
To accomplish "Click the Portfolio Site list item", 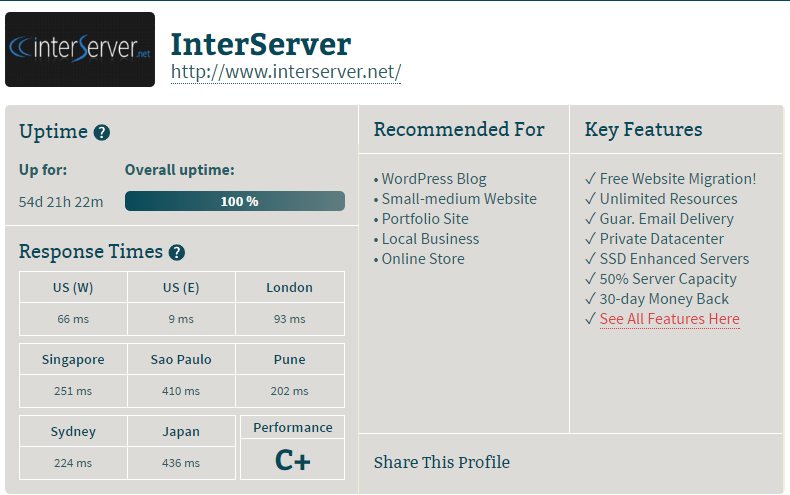I will (x=425, y=219).
